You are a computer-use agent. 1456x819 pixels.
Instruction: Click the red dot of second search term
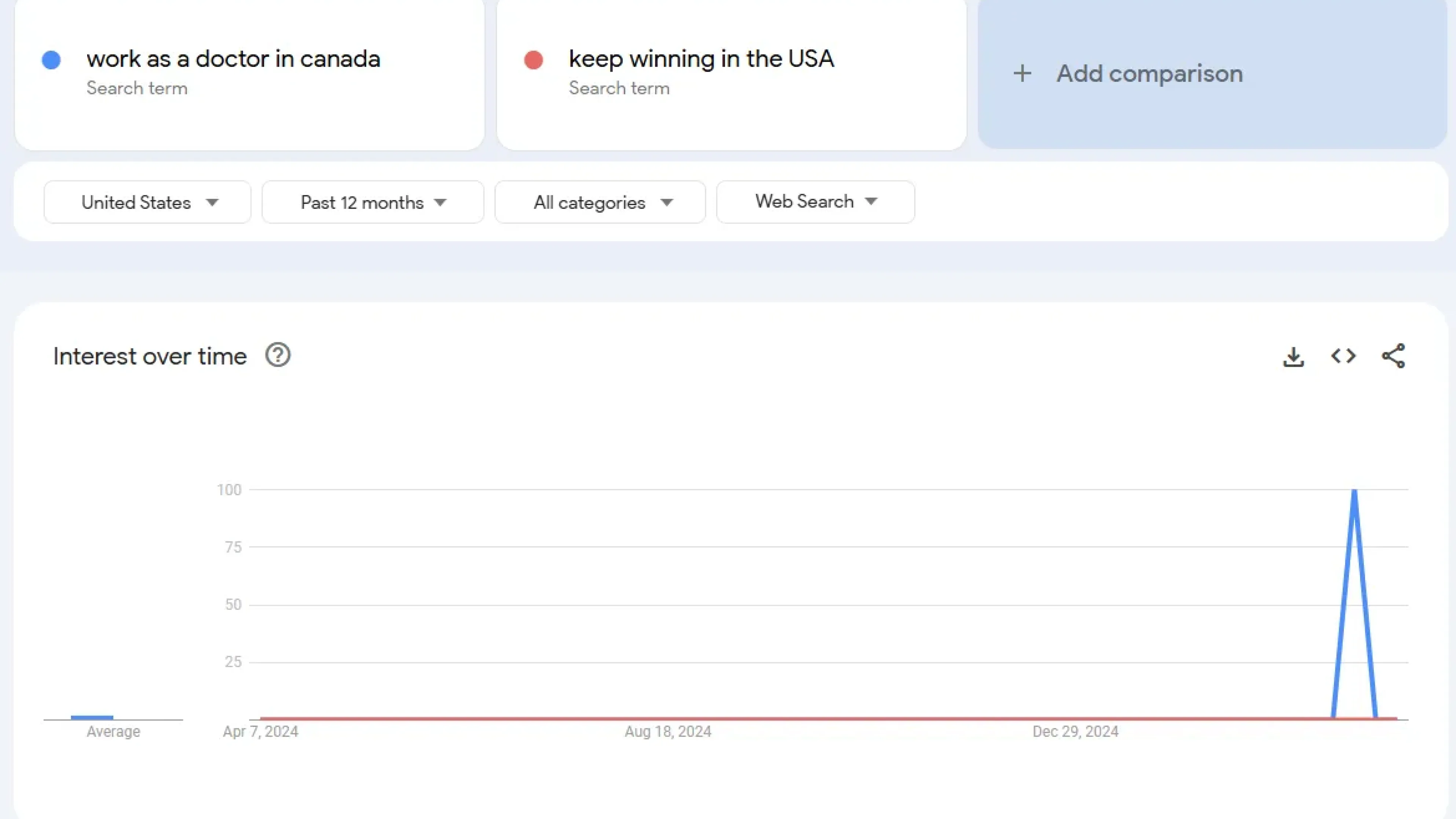coord(533,60)
